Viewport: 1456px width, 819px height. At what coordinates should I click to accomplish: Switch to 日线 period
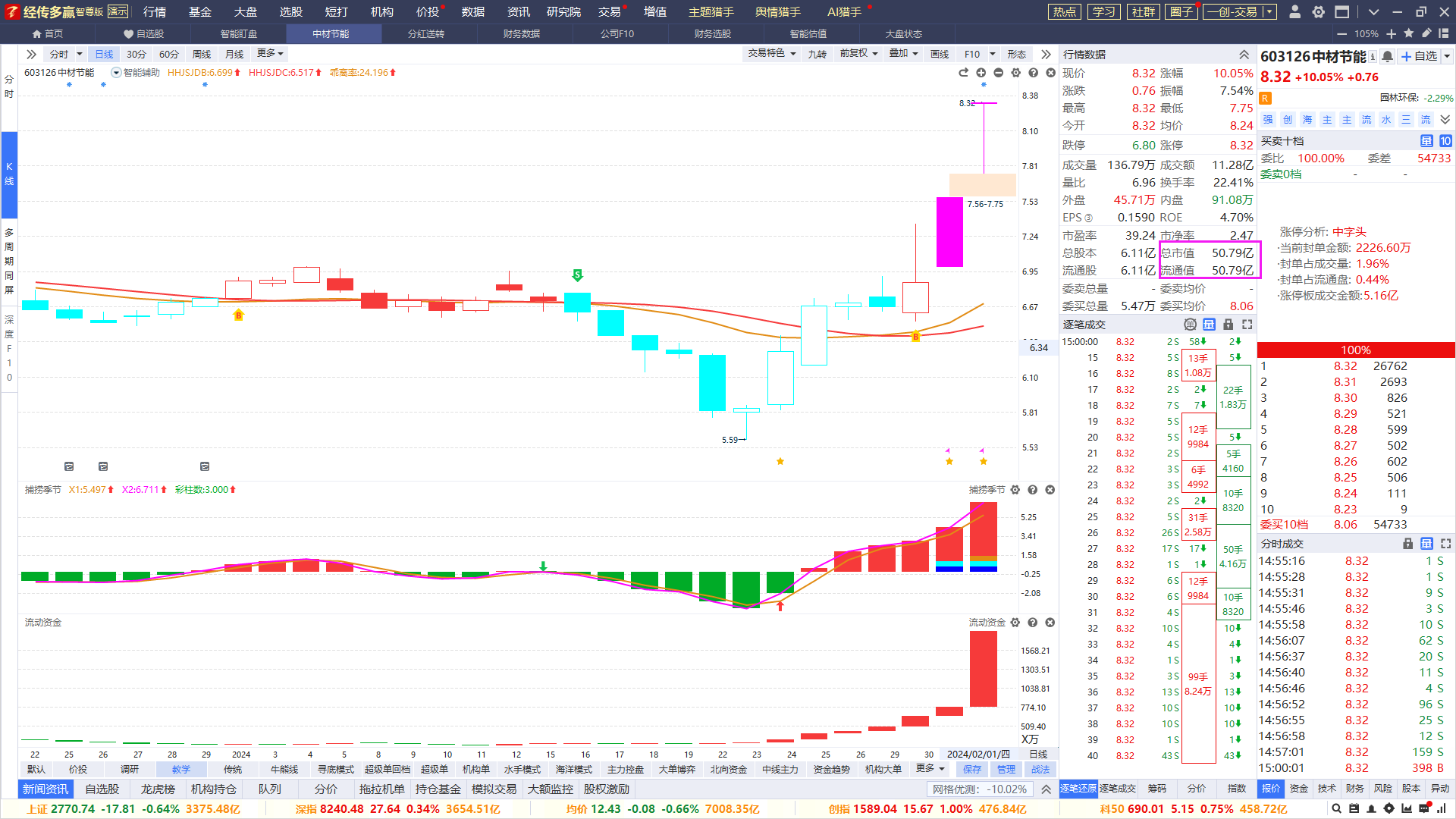click(x=104, y=54)
